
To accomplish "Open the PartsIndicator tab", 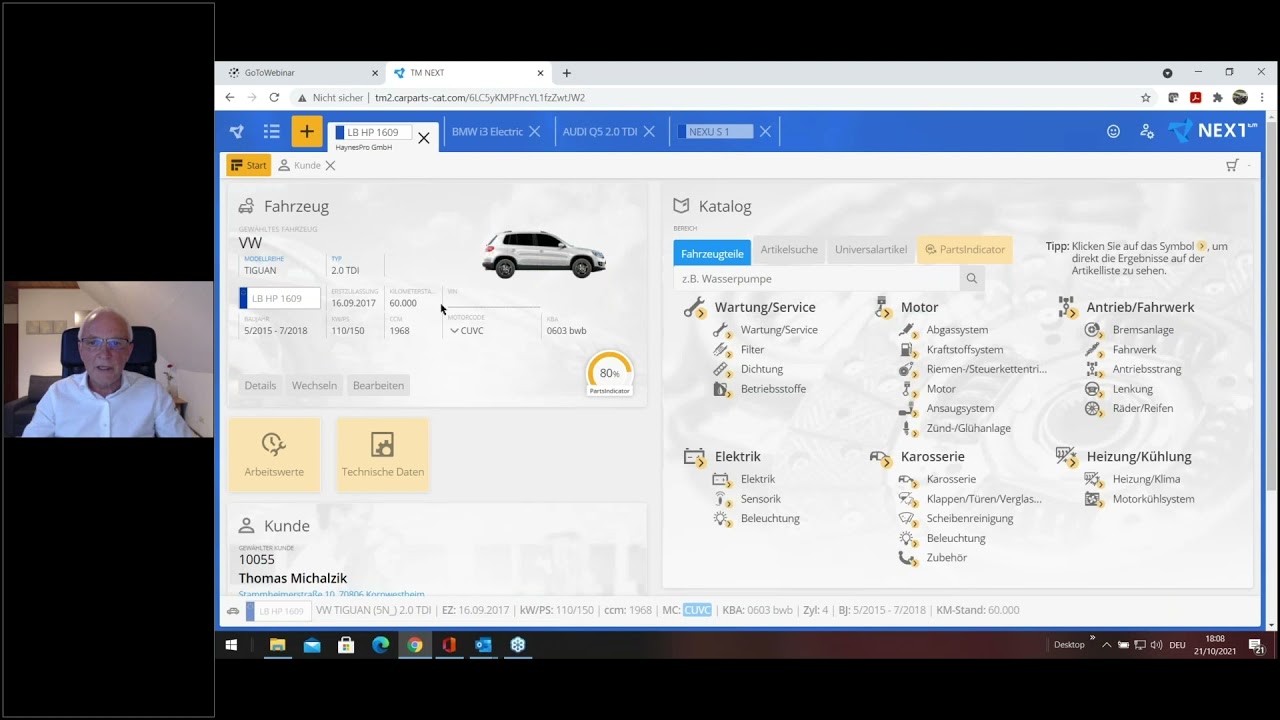I will coord(964,250).
